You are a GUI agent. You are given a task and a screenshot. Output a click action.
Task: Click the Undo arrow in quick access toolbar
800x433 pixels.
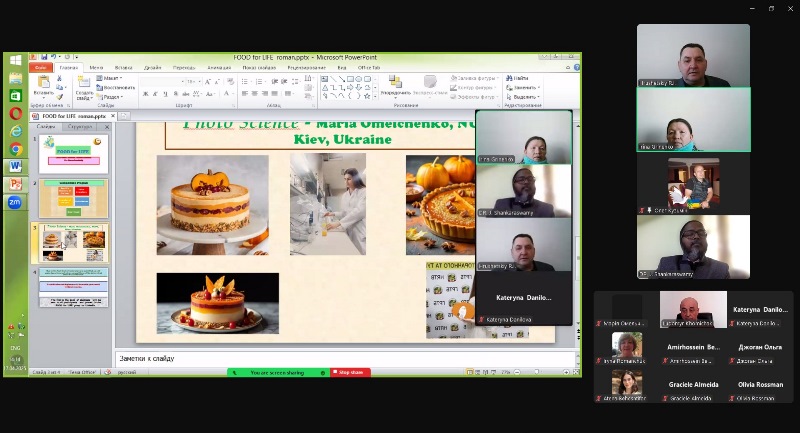(54, 57)
